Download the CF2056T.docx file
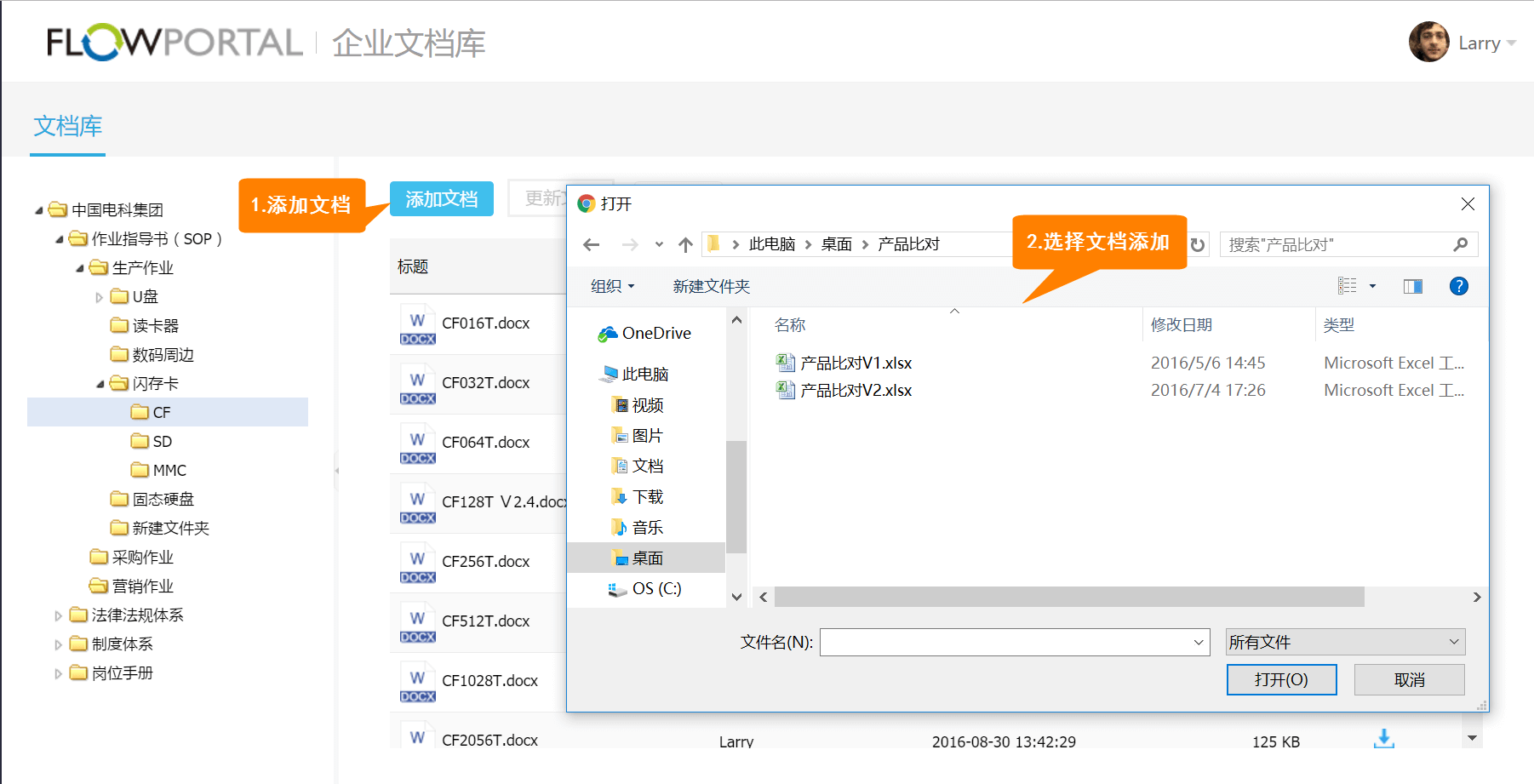 (1383, 739)
